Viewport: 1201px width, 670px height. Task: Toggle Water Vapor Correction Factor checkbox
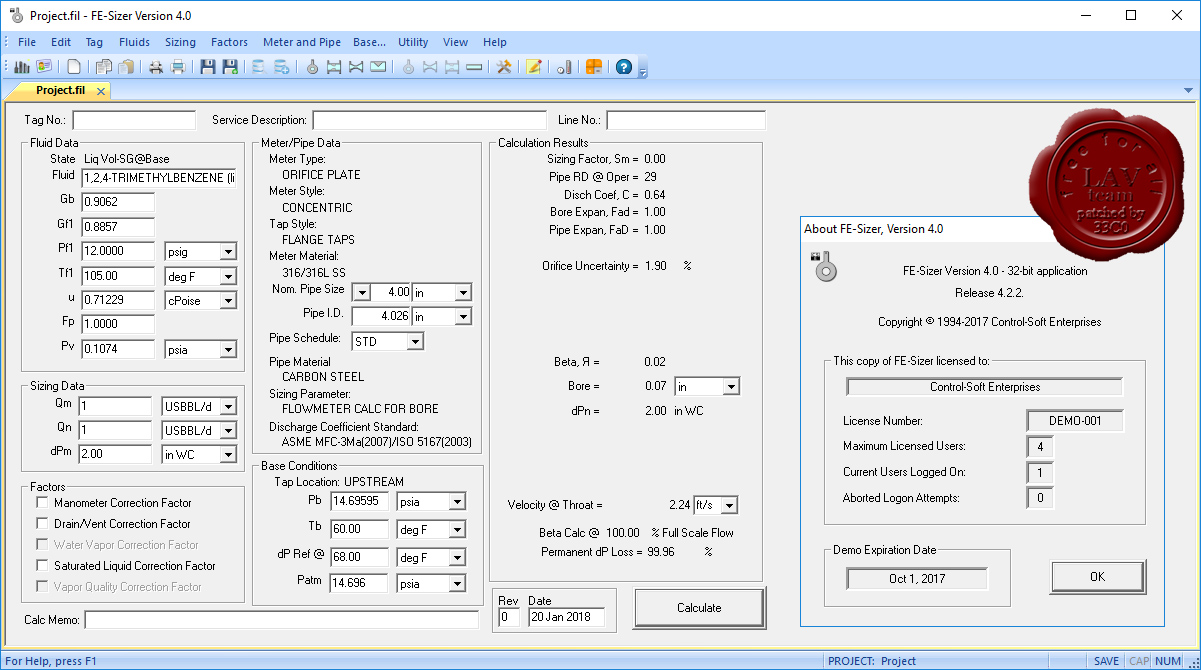(42, 544)
